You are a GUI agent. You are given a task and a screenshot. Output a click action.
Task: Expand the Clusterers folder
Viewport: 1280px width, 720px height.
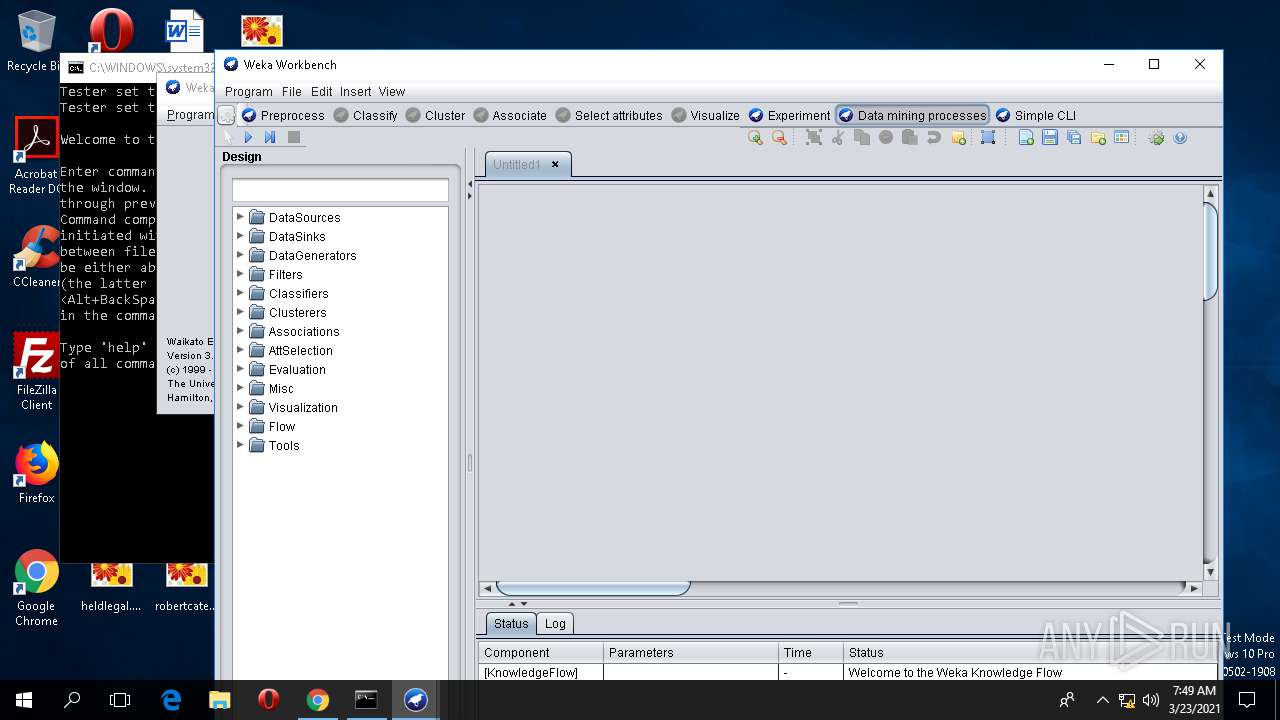coord(240,312)
